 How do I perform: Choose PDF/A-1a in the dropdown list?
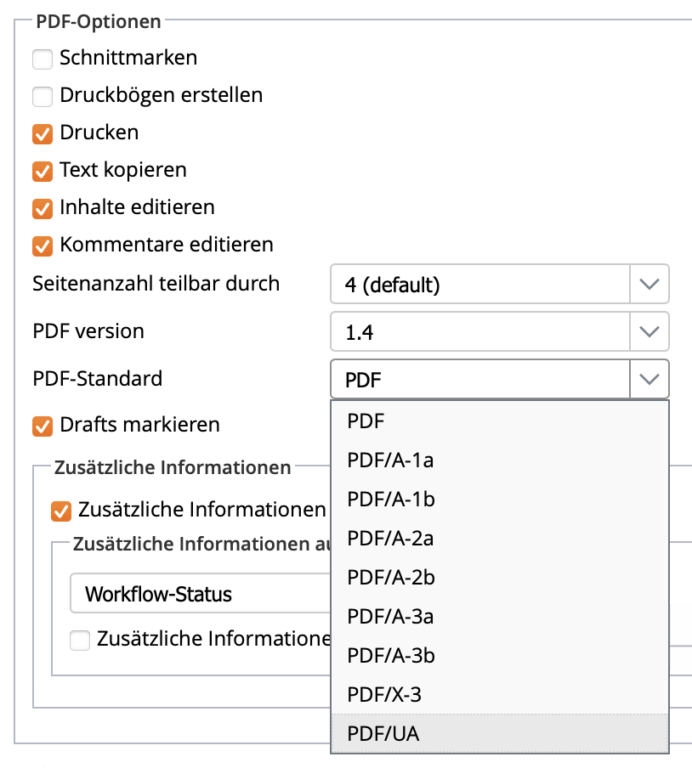390,461
